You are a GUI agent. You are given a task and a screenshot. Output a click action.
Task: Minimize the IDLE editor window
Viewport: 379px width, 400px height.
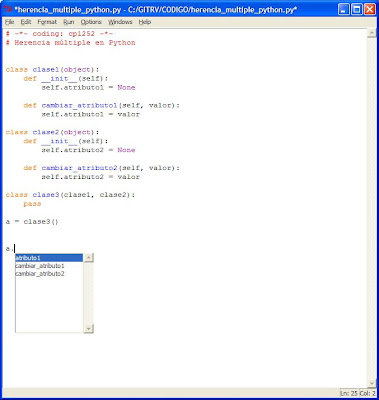tap(344, 9)
